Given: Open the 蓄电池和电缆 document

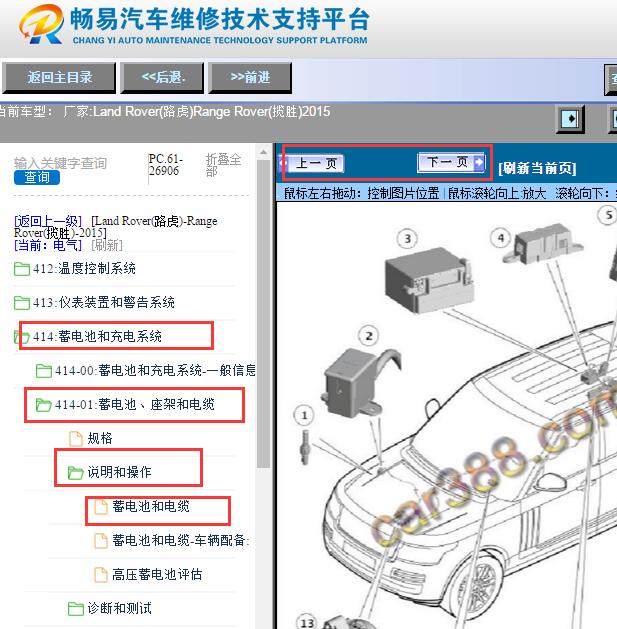Looking at the screenshot, I should pos(150,506).
